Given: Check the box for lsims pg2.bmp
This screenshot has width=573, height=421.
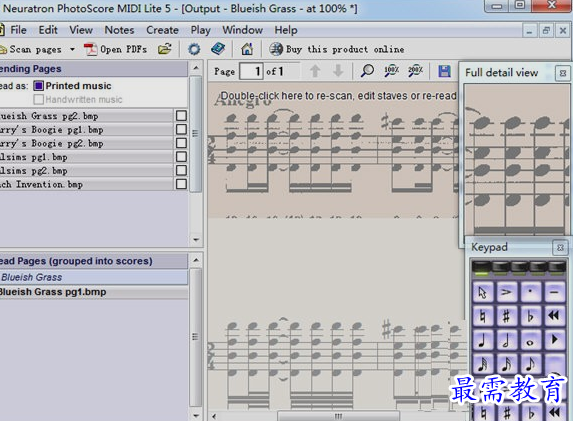Looking at the screenshot, I should point(181,170).
